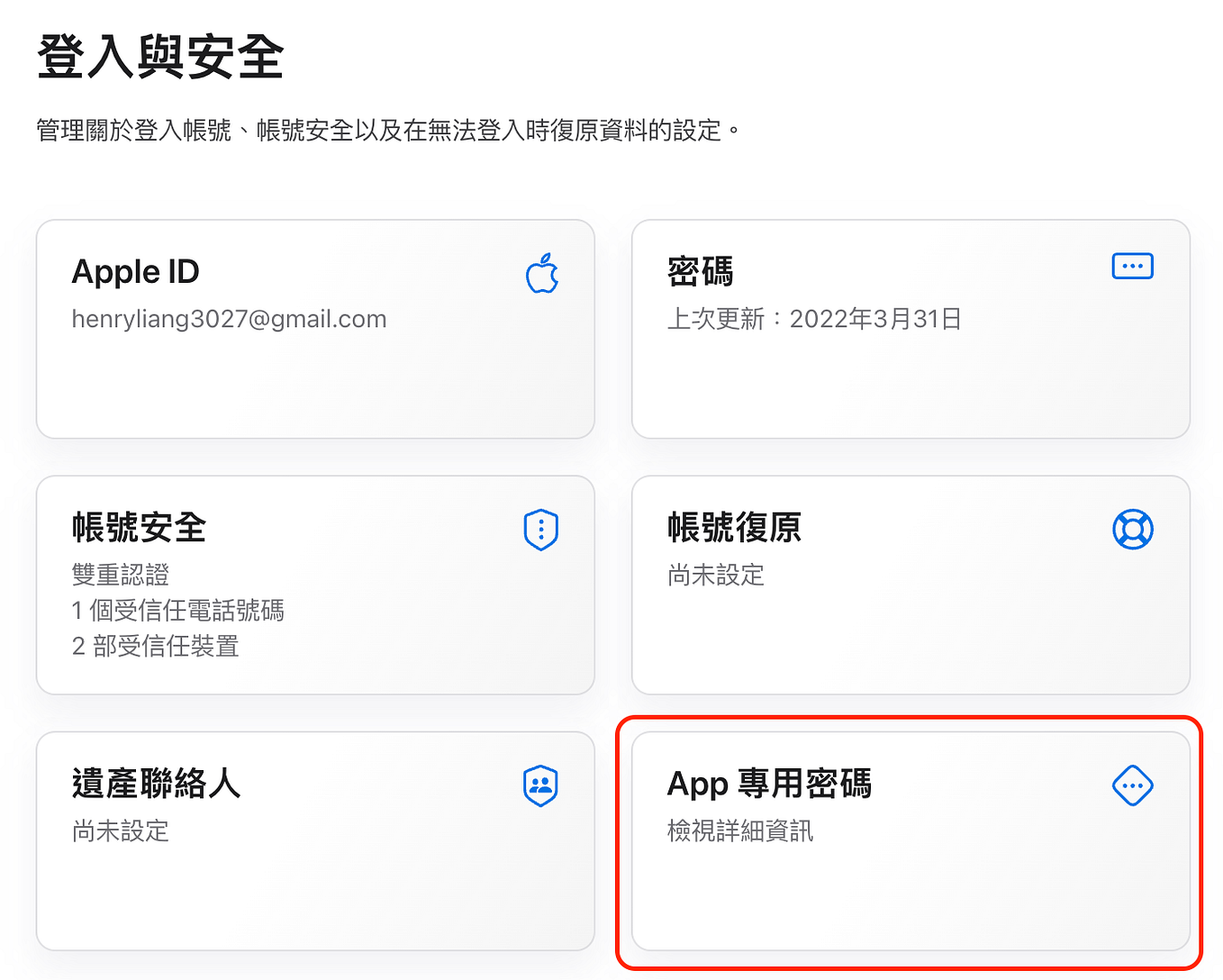Open the 帳號安全 card

click(x=315, y=585)
